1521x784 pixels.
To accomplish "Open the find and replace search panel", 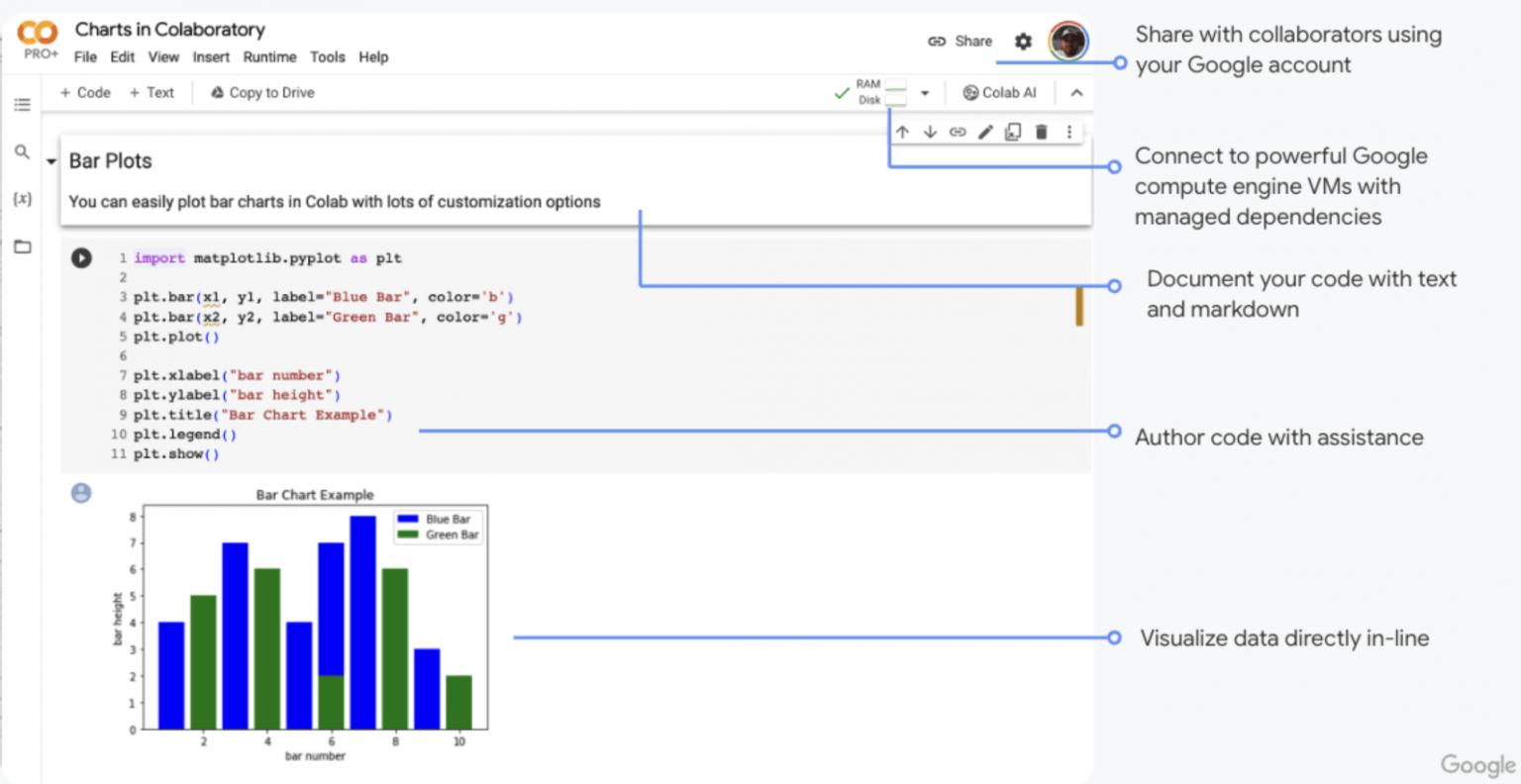I will (x=22, y=151).
